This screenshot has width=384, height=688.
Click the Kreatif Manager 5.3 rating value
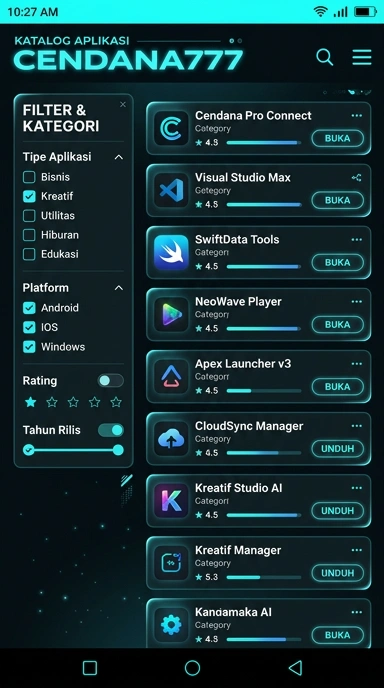click(212, 577)
